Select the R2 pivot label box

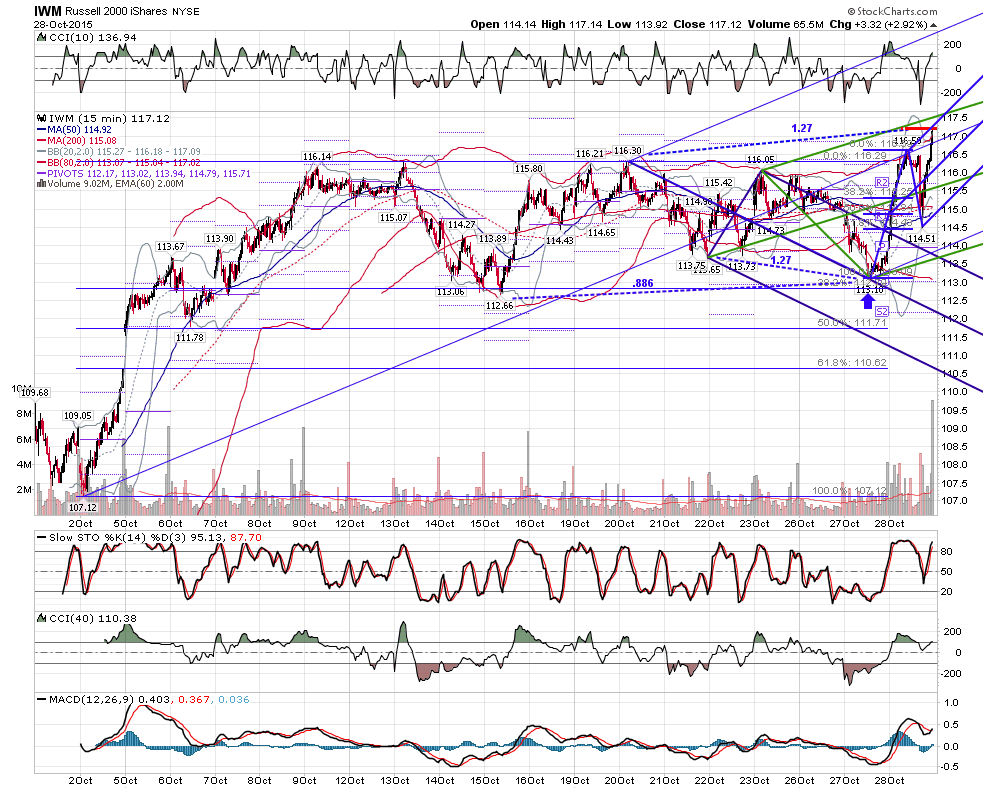pyautogui.click(x=882, y=183)
